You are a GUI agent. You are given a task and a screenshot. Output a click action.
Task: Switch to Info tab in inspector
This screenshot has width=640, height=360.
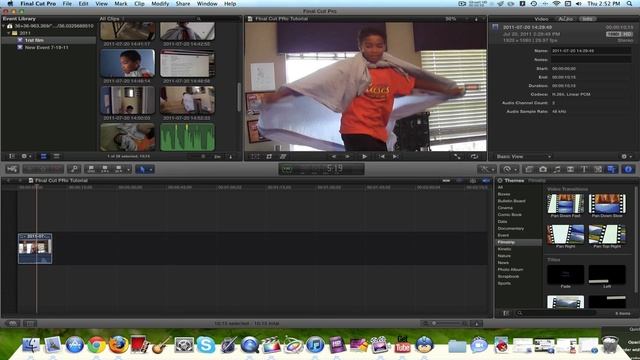pyautogui.click(x=587, y=19)
